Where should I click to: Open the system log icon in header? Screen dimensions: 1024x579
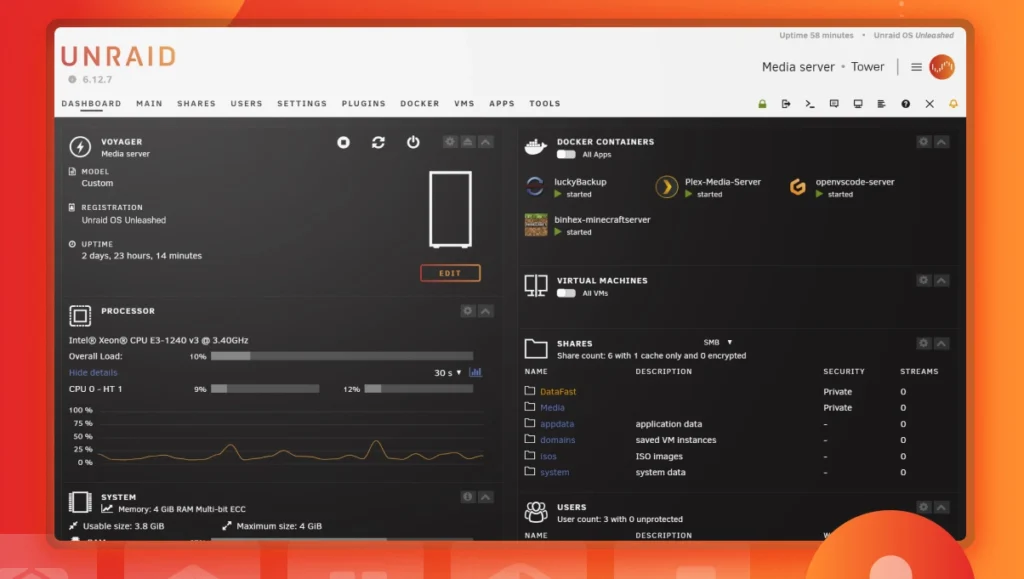pyautogui.click(x=881, y=103)
